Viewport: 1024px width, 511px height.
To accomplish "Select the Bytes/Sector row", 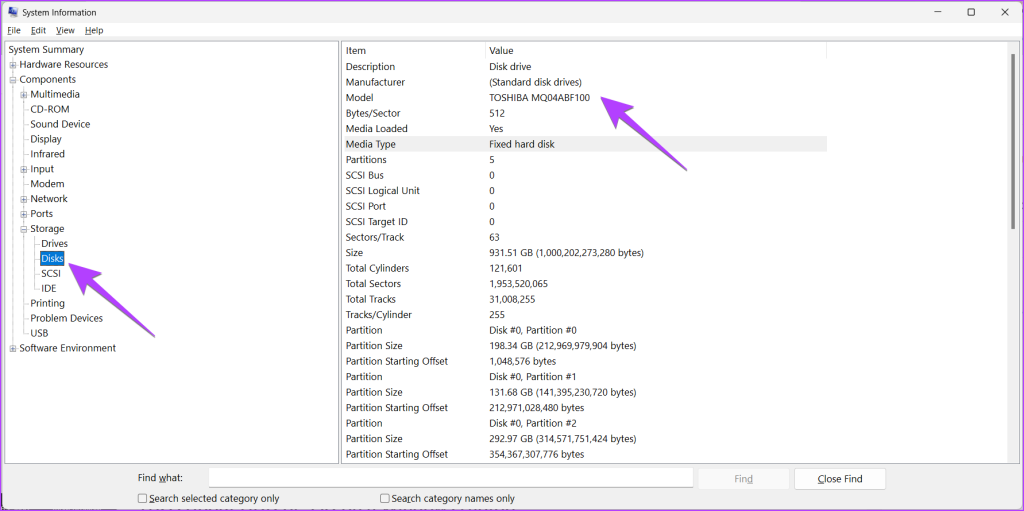I will point(584,113).
